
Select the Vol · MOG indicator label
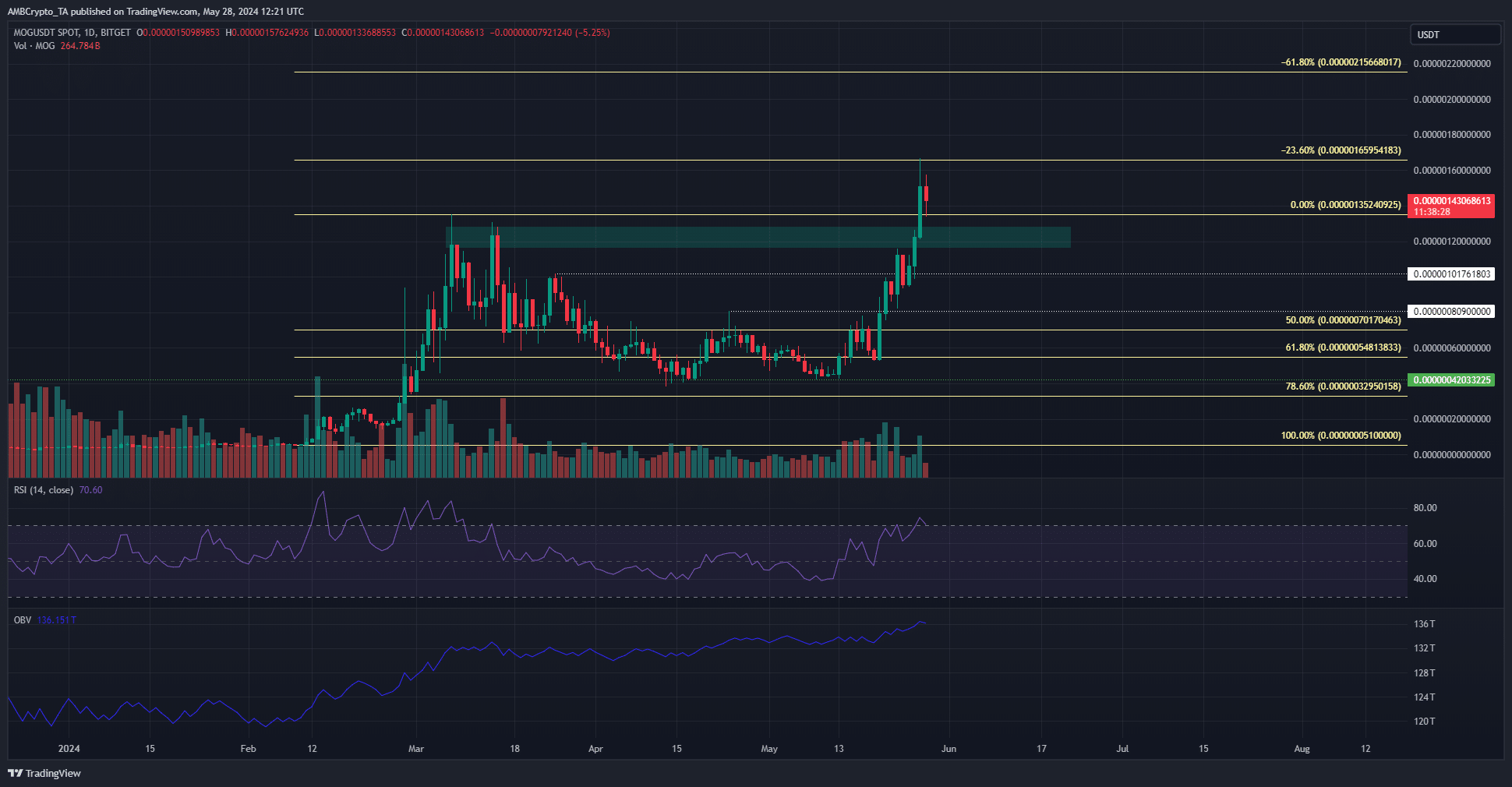click(34, 46)
